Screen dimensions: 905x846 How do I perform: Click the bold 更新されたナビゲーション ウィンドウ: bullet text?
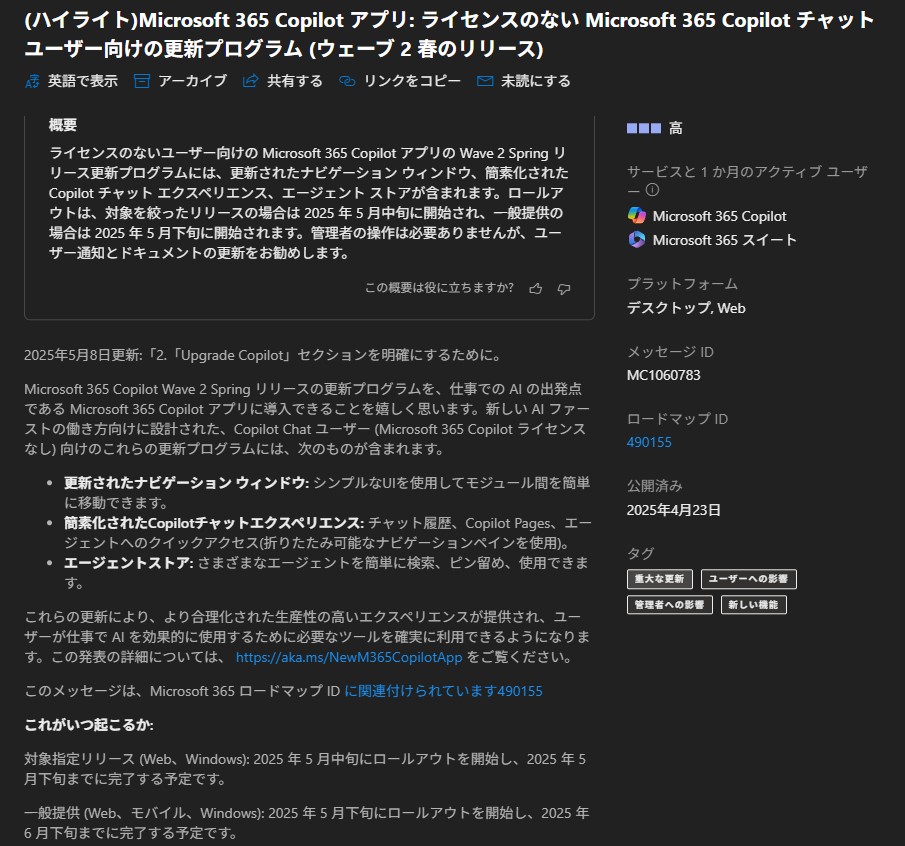pyautogui.click(x=186, y=483)
